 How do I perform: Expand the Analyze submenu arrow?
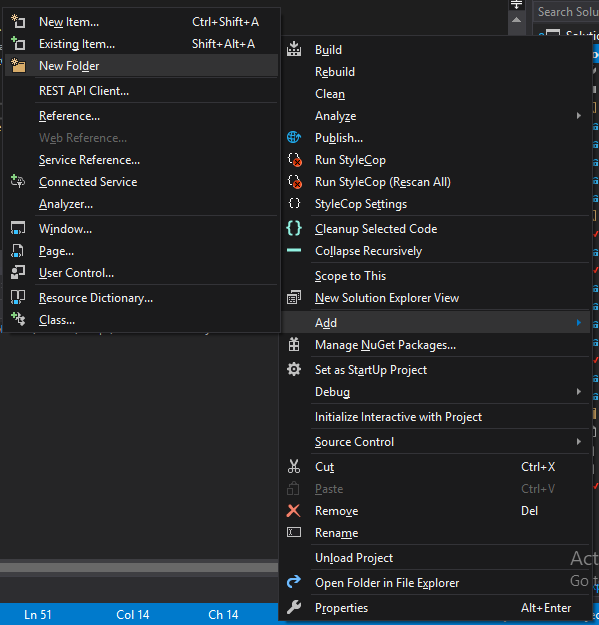(x=579, y=116)
